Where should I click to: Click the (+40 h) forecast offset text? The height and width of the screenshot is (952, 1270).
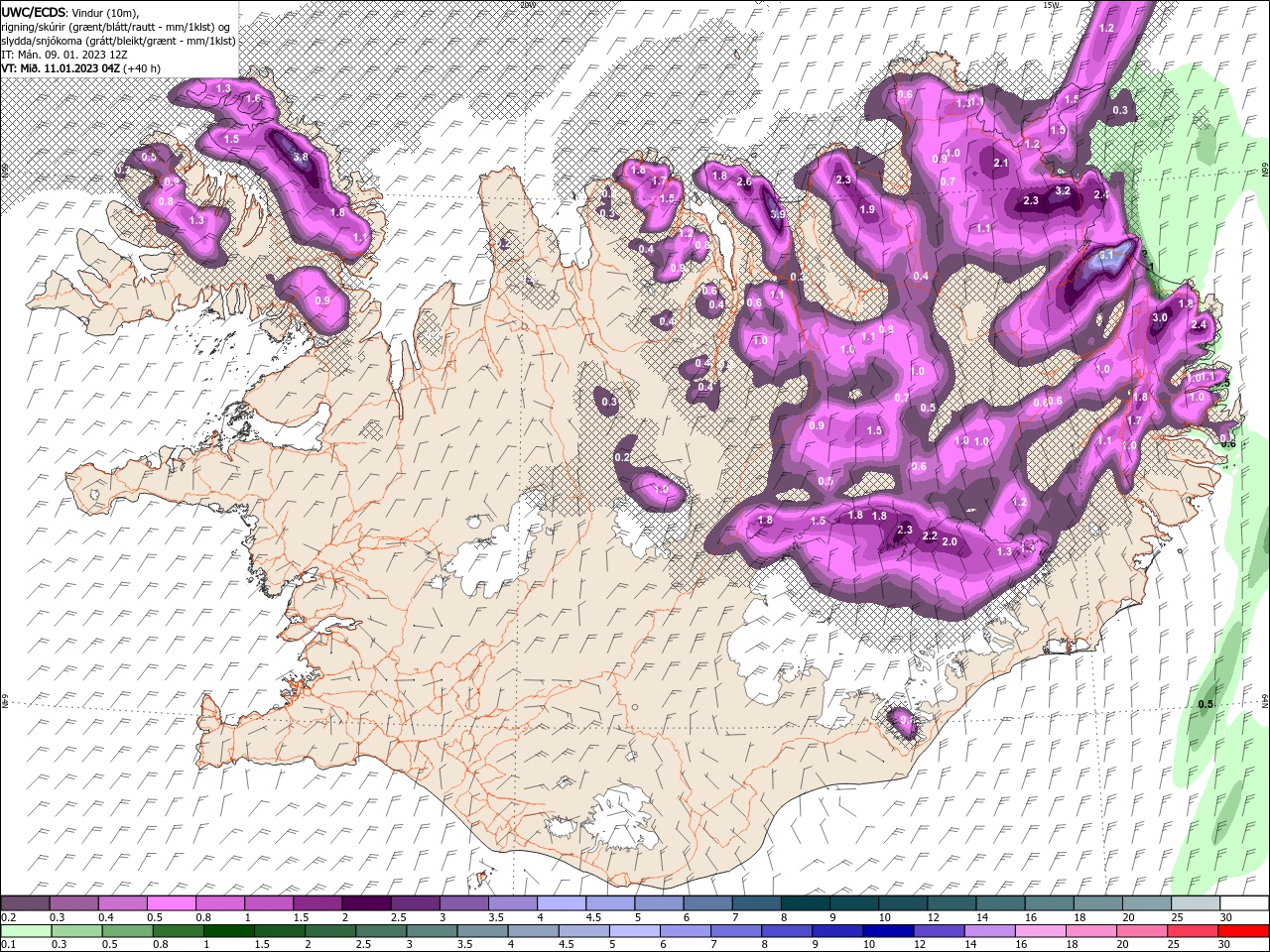point(142,68)
